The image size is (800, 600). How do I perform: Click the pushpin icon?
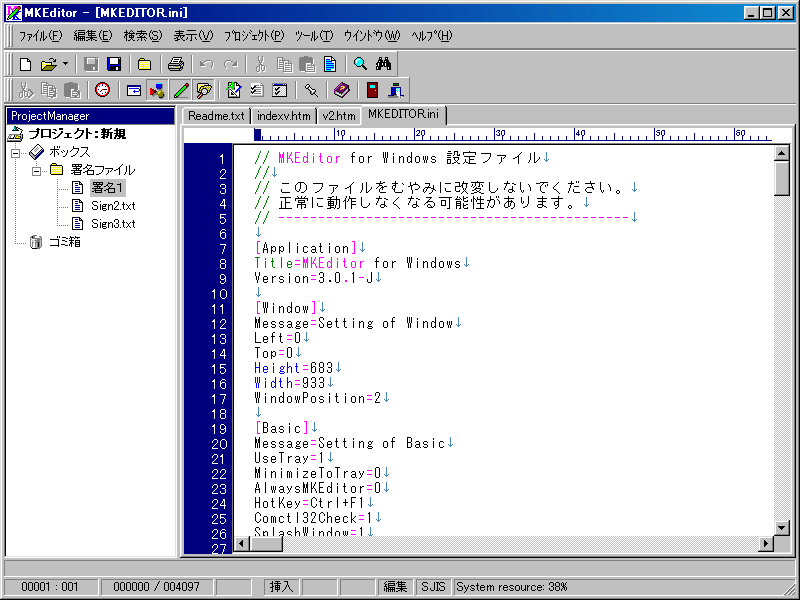pyautogui.click(x=311, y=91)
